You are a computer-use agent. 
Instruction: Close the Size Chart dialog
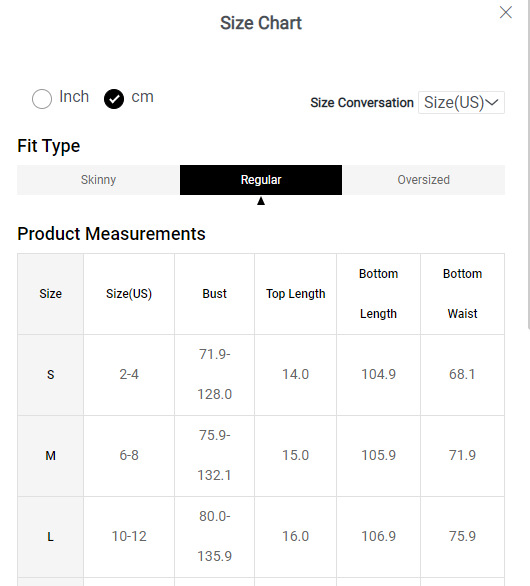pos(506,12)
